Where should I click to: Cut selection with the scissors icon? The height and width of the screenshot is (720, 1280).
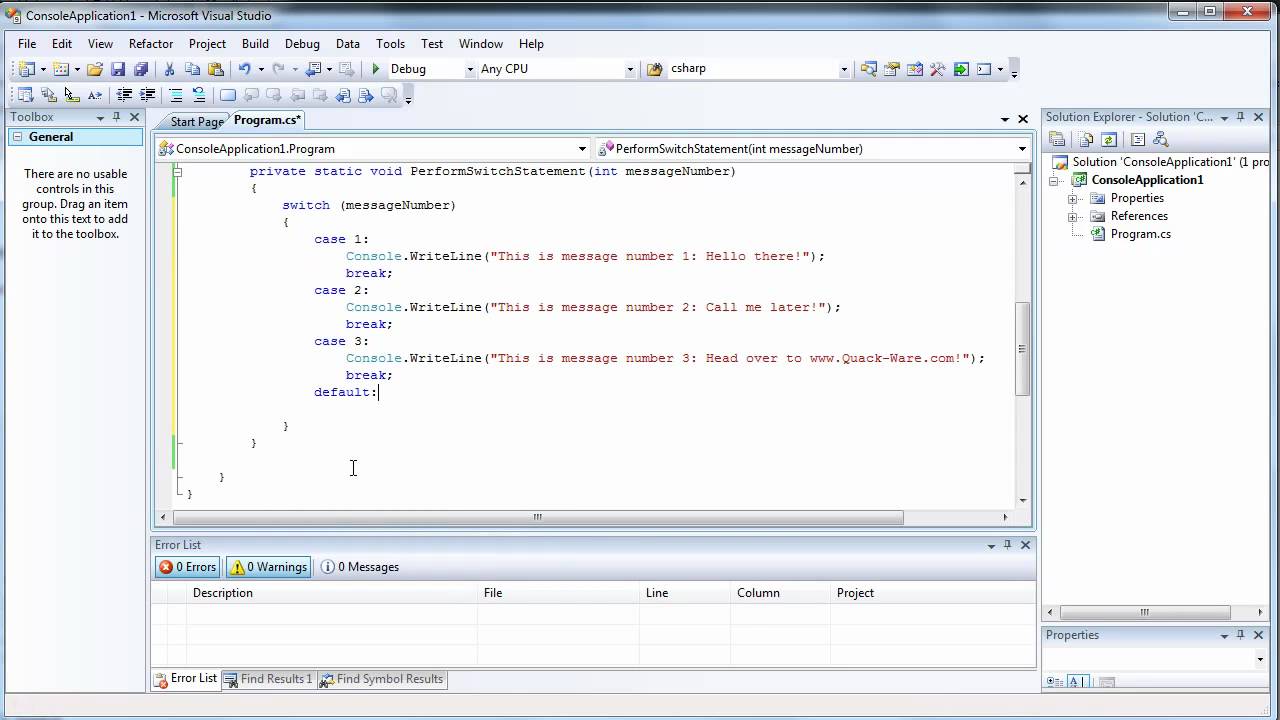pos(169,69)
